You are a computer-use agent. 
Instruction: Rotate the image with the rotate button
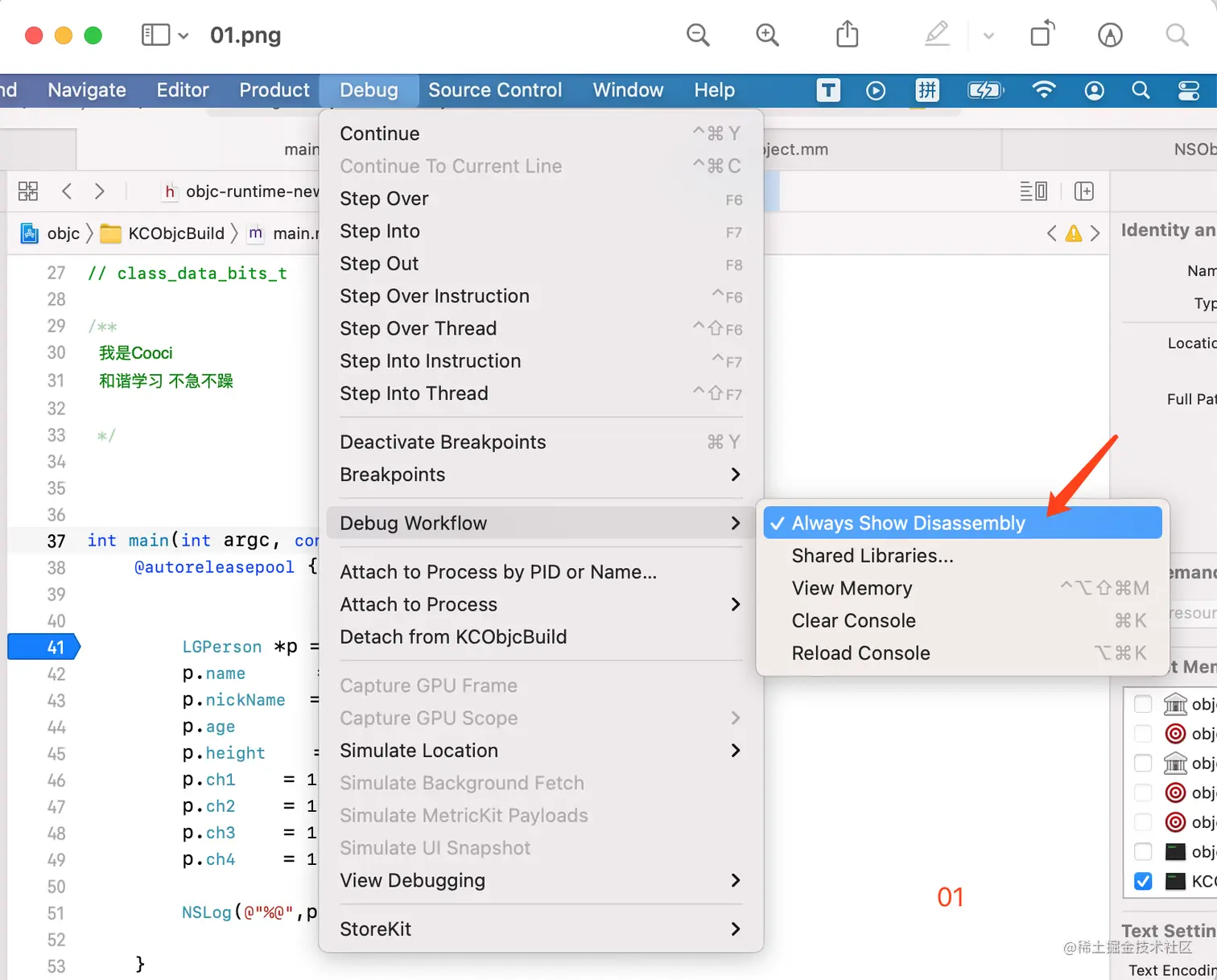[1042, 34]
